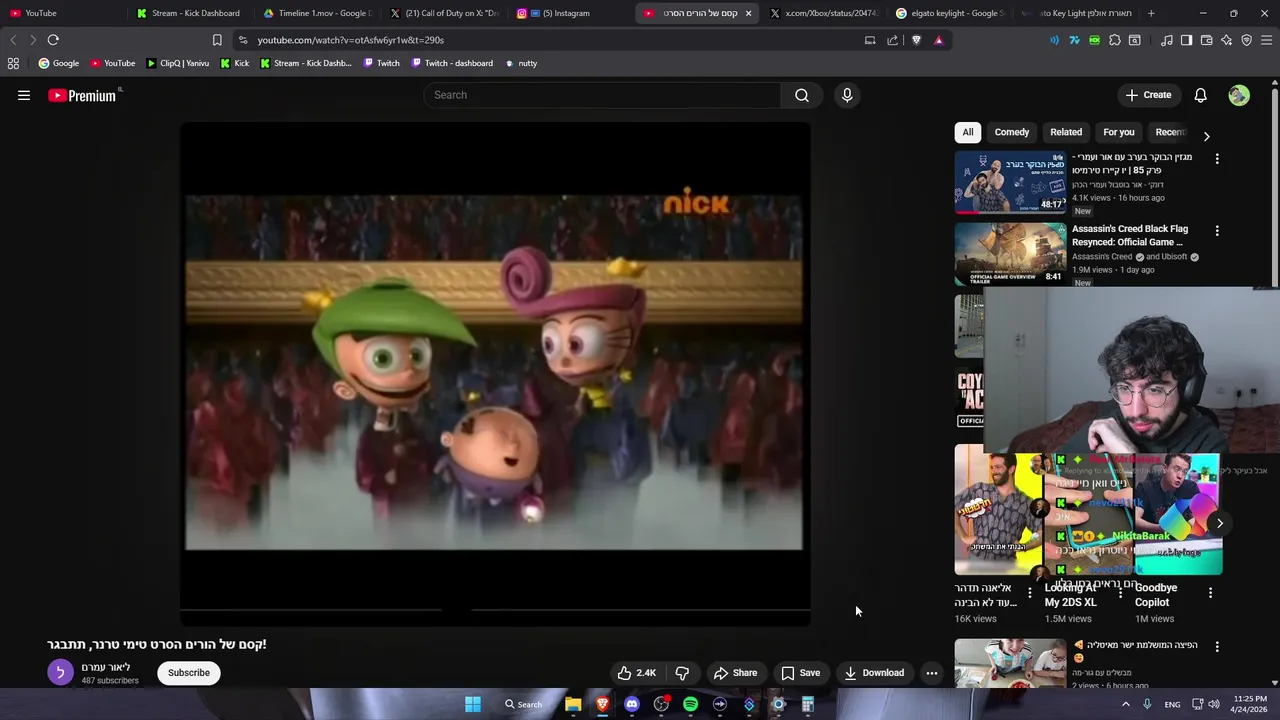This screenshot has width=1280, height=720.
Task: Switch to the Instagram tab
Action: [x=572, y=13]
